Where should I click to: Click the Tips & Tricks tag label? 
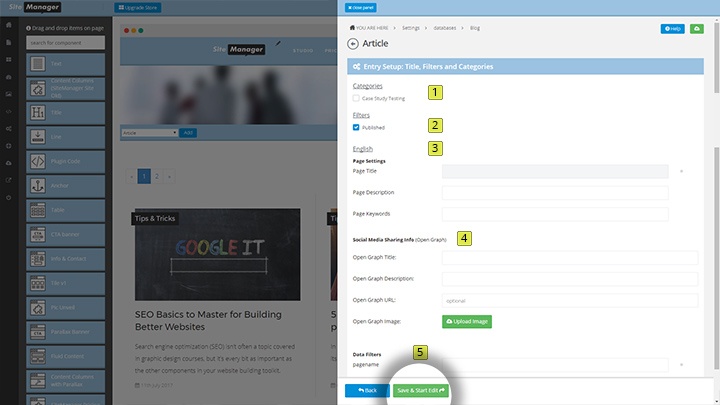155,219
